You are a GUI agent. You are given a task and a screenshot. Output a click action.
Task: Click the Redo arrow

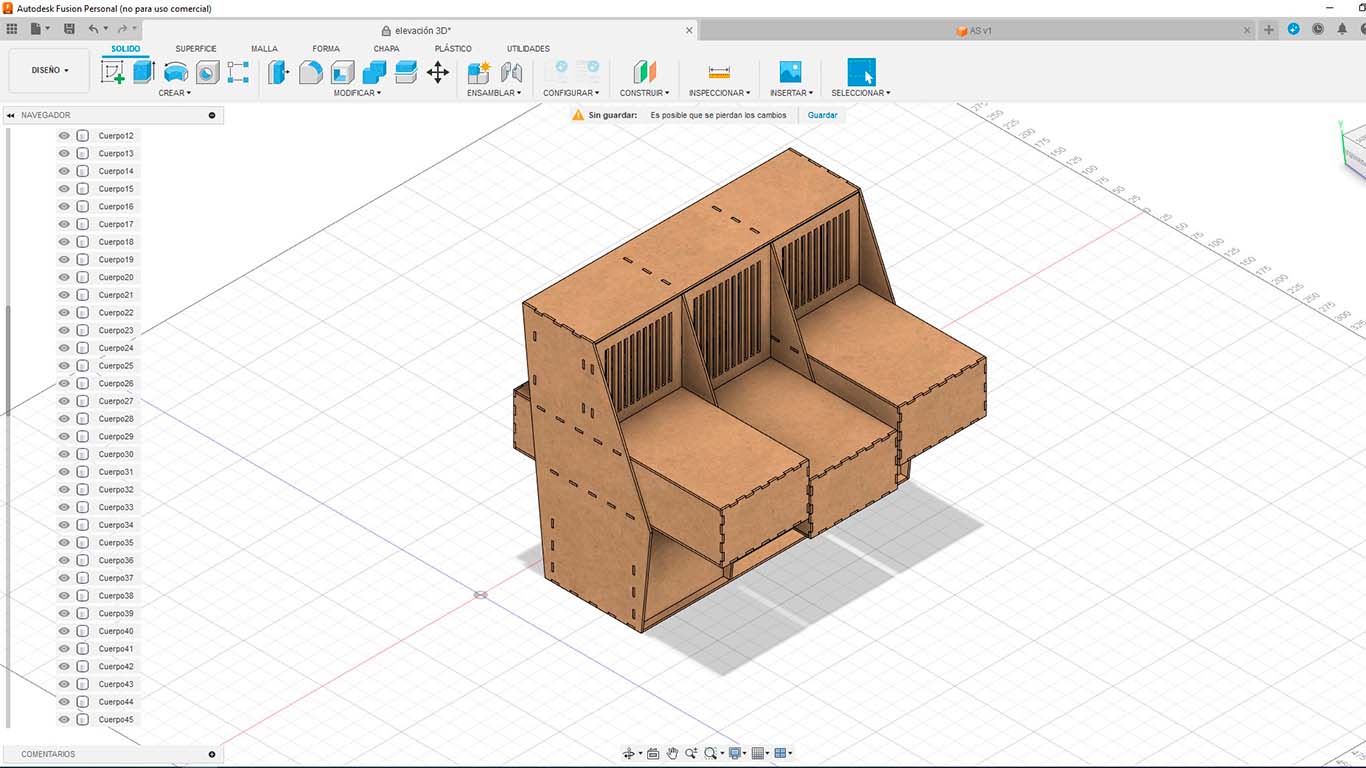pos(121,29)
